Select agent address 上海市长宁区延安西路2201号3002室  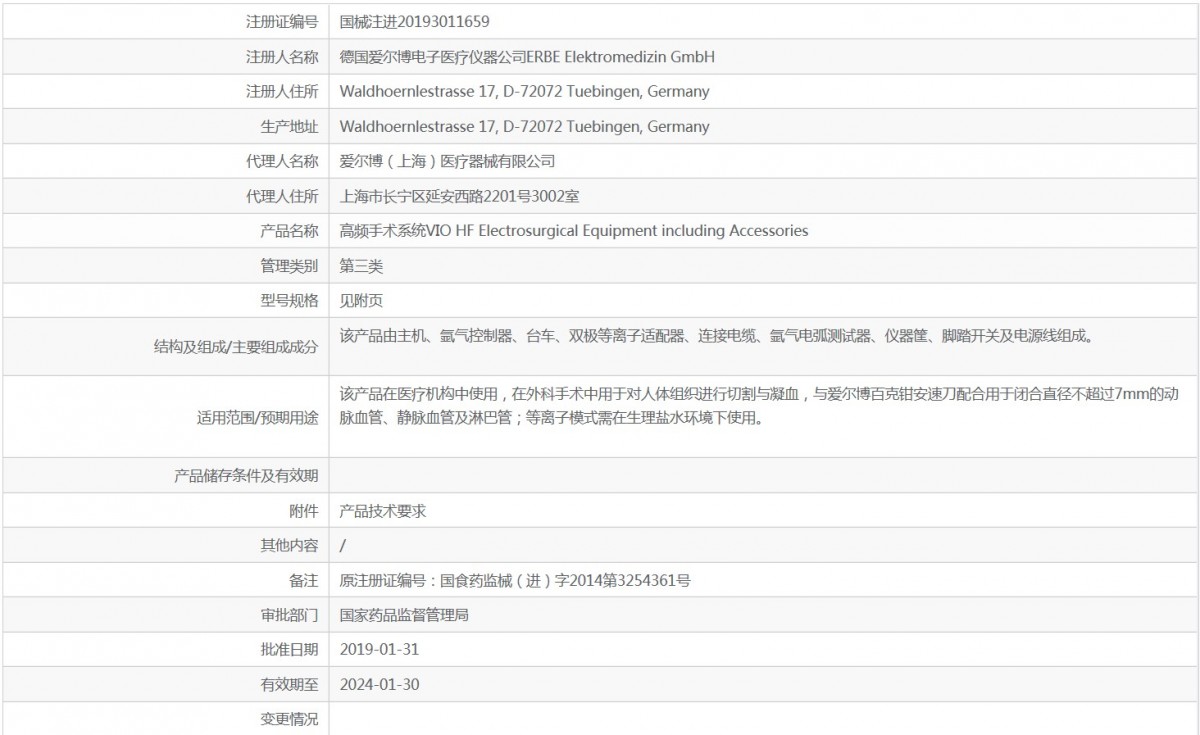pyautogui.click(x=459, y=196)
